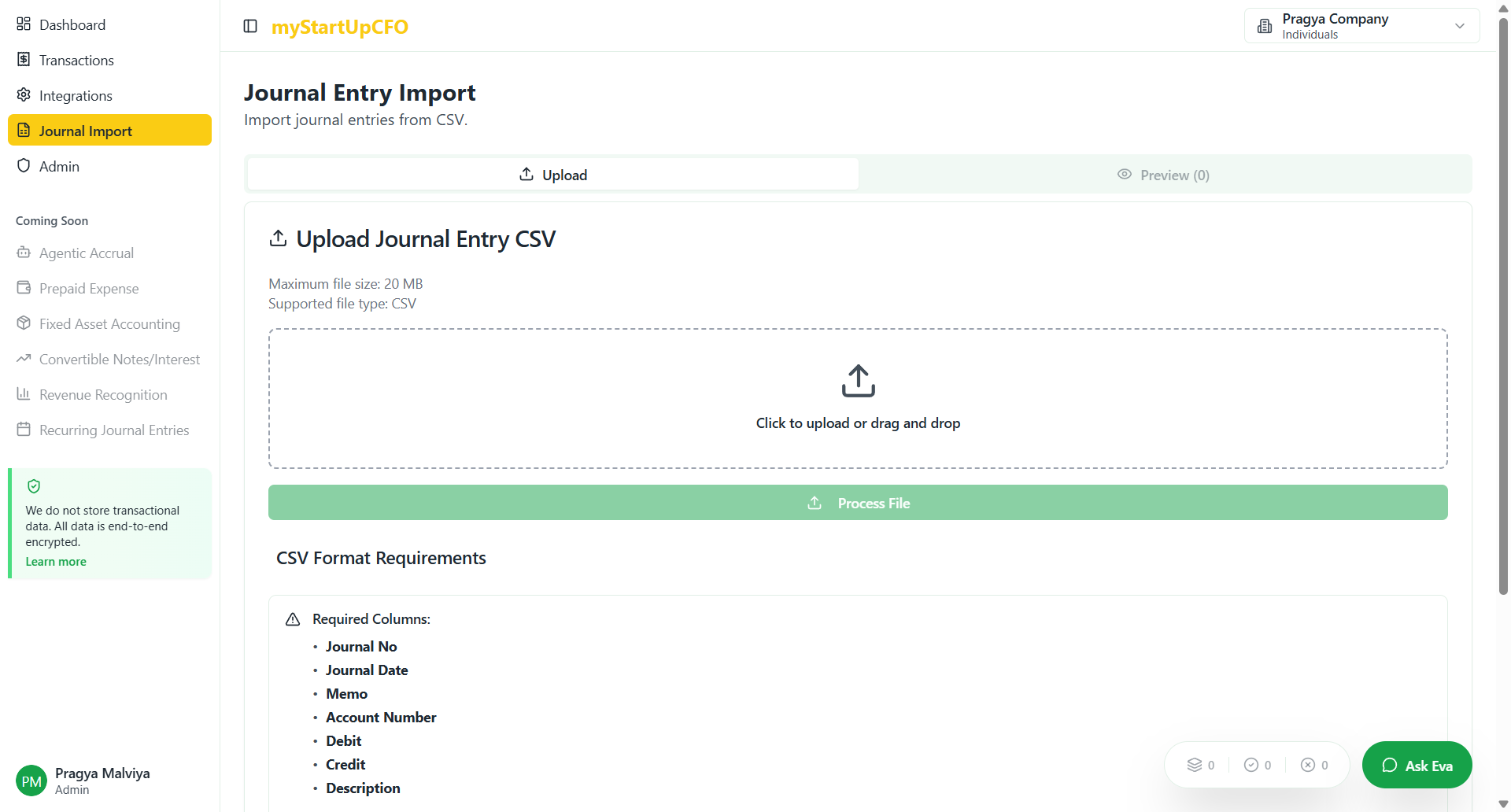Click the checkmark circle status icon
This screenshot has width=1511, height=812.
tap(1251, 765)
